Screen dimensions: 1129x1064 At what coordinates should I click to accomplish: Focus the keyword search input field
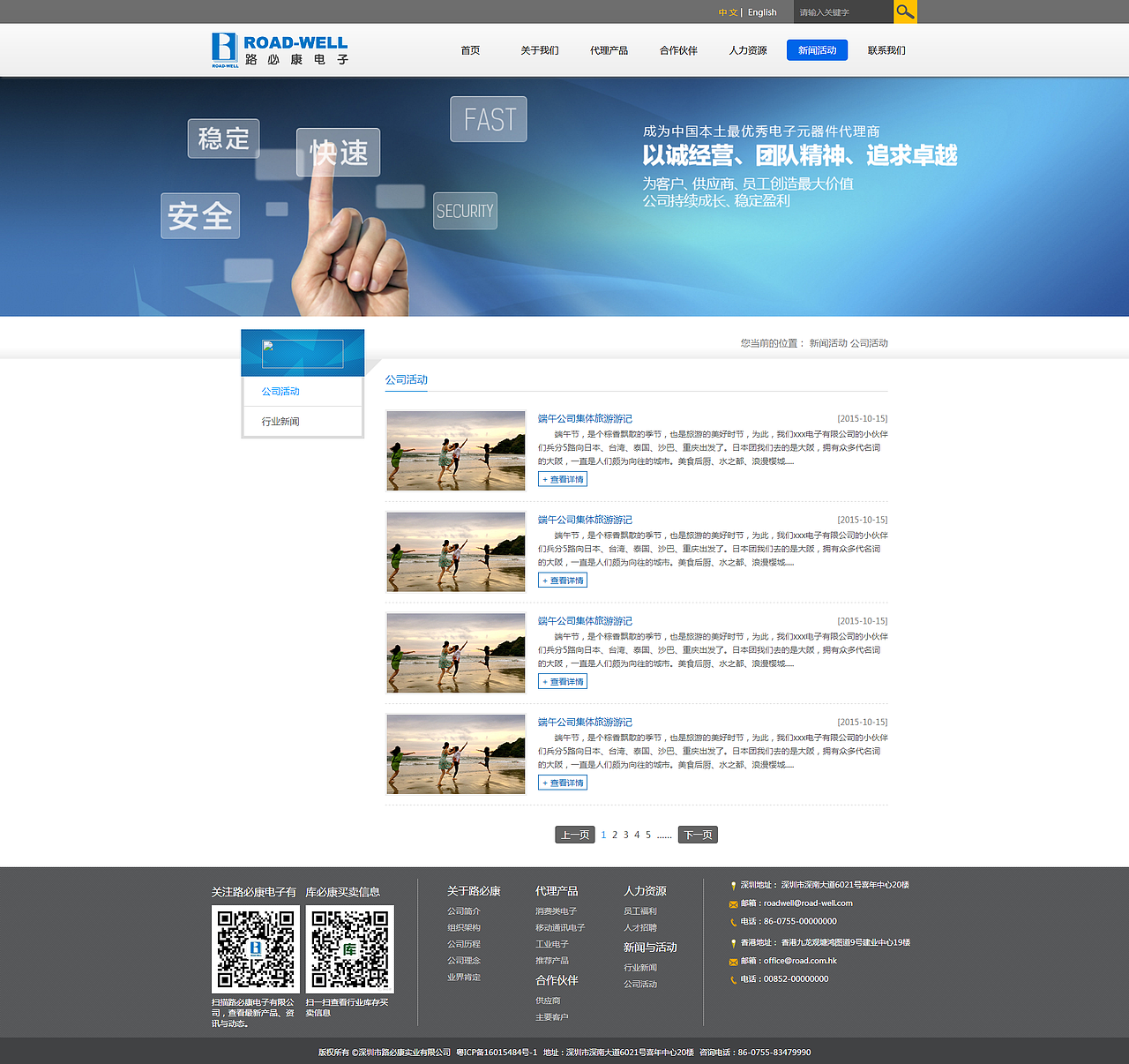[x=843, y=12]
